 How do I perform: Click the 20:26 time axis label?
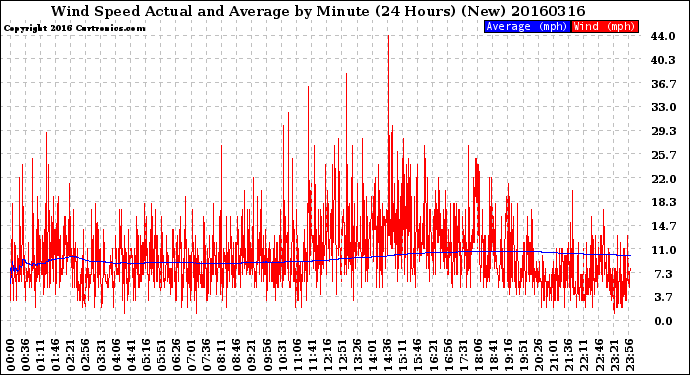[x=540, y=355]
